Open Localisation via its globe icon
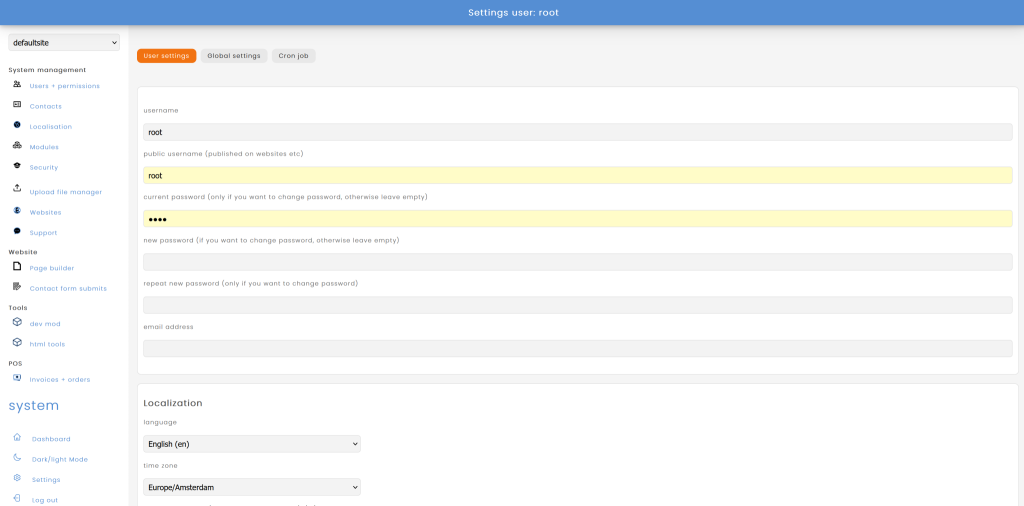The image size is (1024, 506). pyautogui.click(x=17, y=125)
